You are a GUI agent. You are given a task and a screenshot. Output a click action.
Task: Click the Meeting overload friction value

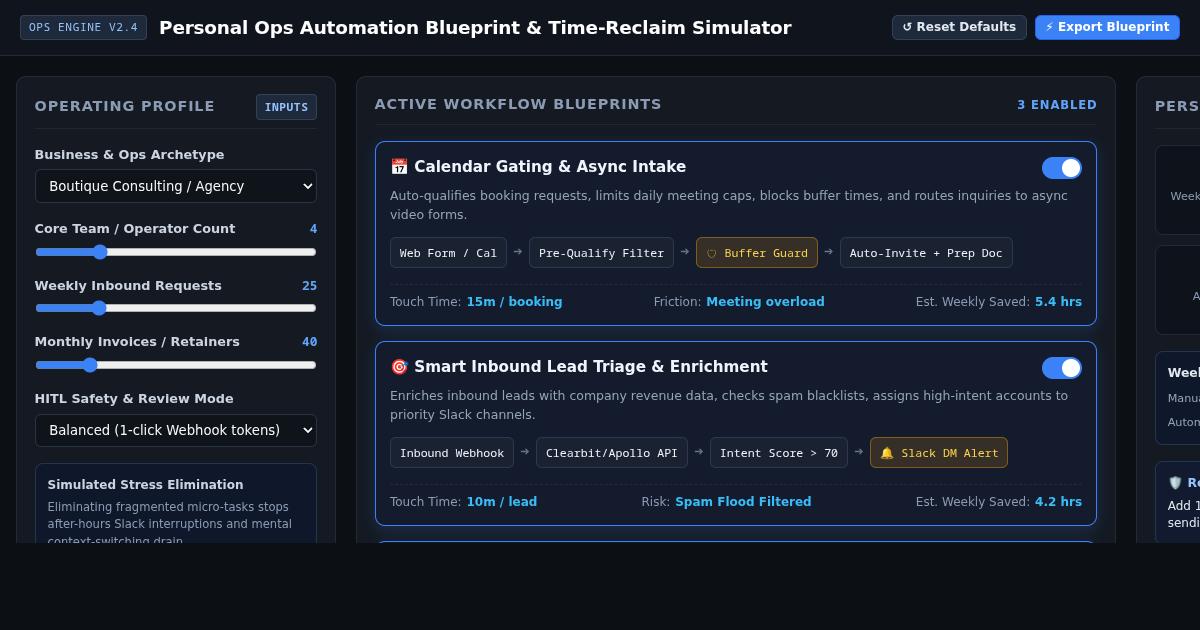point(765,302)
